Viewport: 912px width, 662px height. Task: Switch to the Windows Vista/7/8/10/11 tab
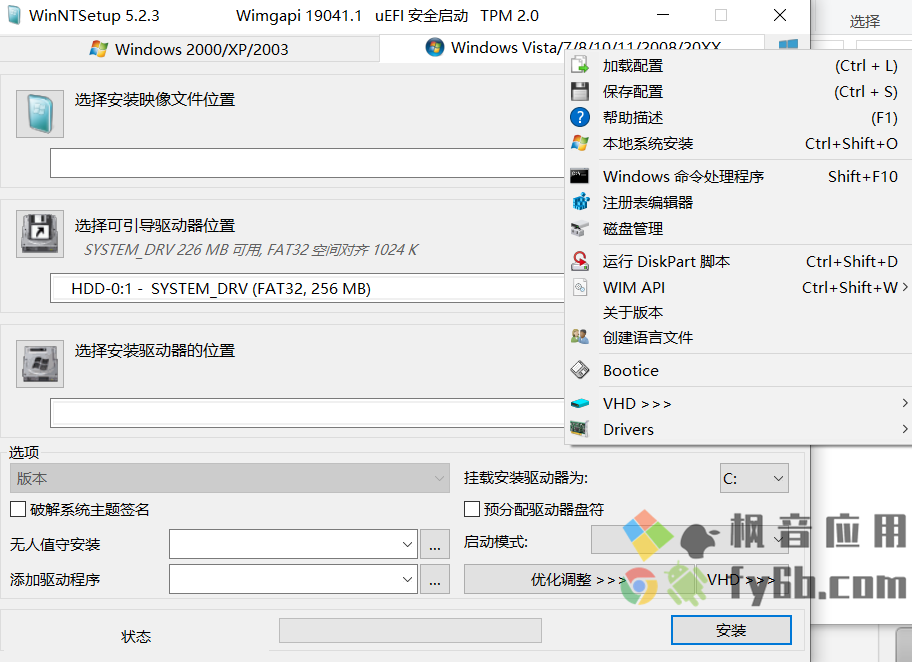pos(572,48)
